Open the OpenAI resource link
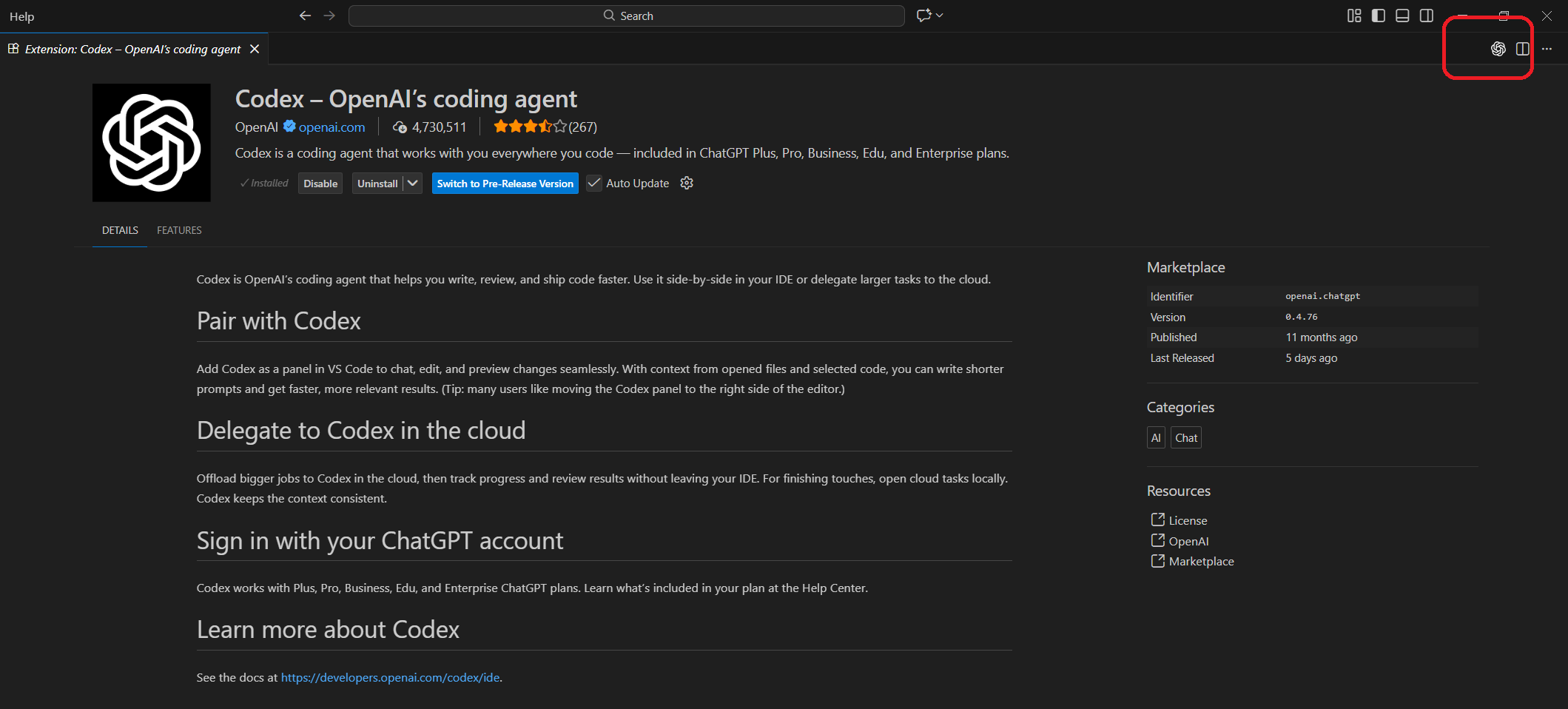The image size is (1568, 709). coord(1188,541)
